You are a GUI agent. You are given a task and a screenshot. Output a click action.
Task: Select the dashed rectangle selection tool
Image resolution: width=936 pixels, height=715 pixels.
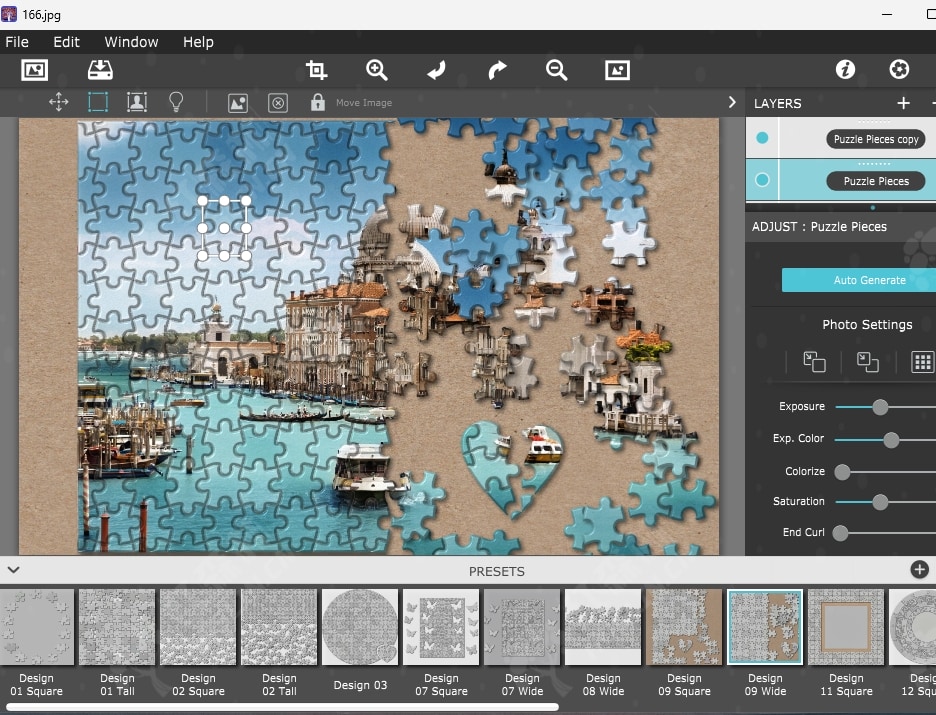click(98, 102)
